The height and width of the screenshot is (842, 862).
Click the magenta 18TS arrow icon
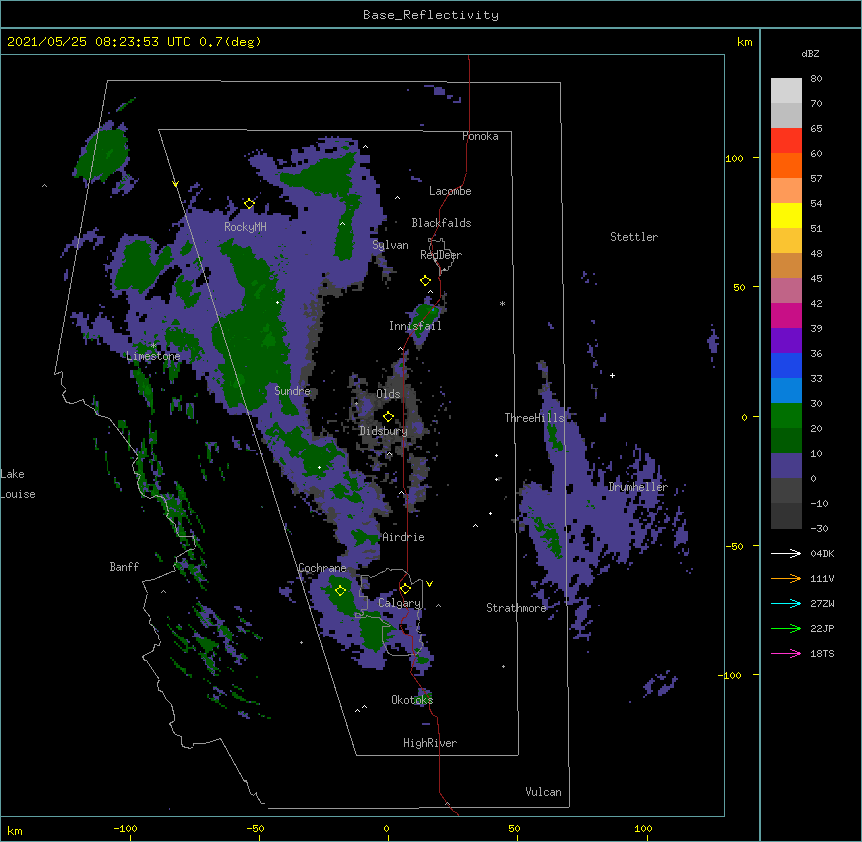[786, 653]
